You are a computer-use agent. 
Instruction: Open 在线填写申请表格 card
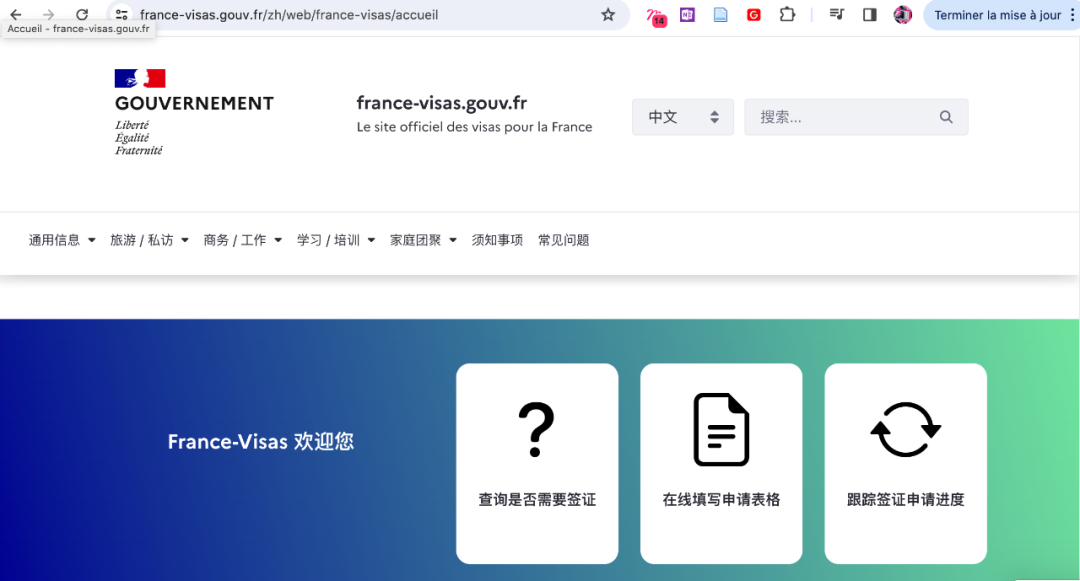tap(721, 463)
